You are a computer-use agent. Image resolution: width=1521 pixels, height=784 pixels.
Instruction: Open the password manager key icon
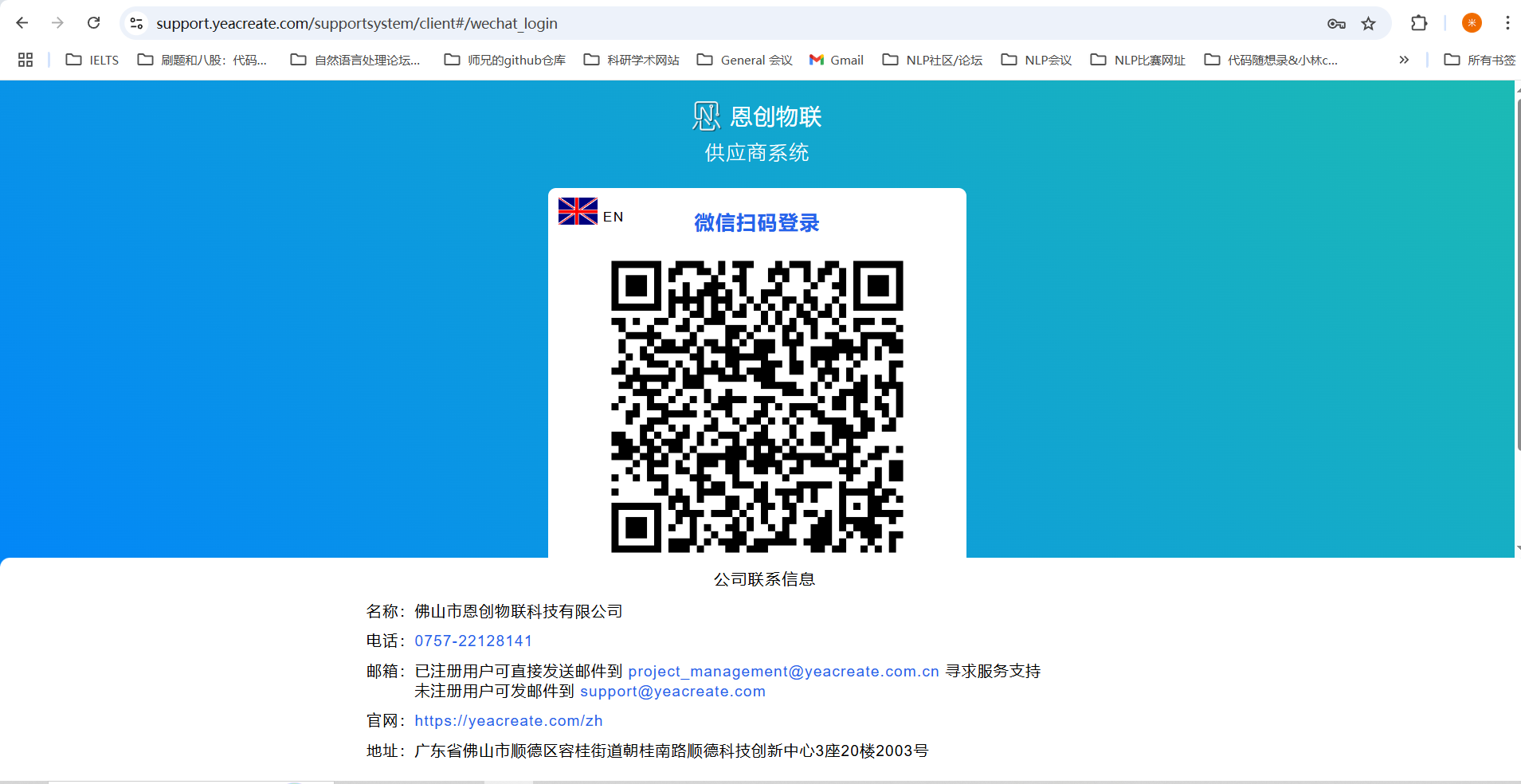point(1336,23)
